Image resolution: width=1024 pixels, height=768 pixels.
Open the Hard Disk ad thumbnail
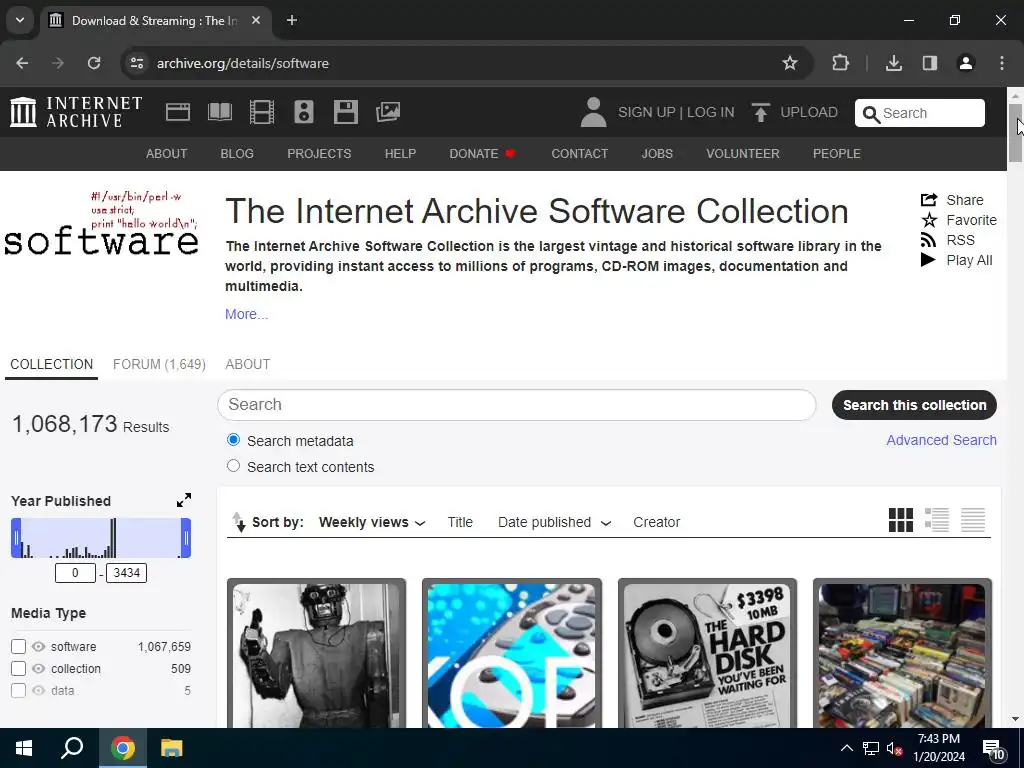click(707, 654)
